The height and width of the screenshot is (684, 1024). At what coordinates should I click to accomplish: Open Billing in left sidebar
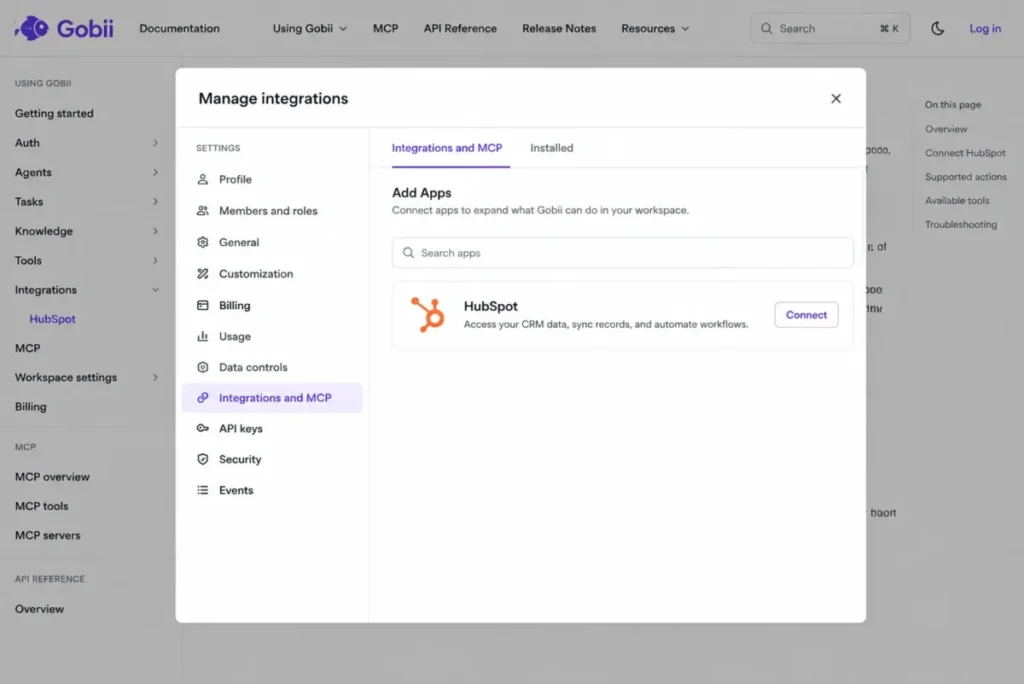point(31,406)
